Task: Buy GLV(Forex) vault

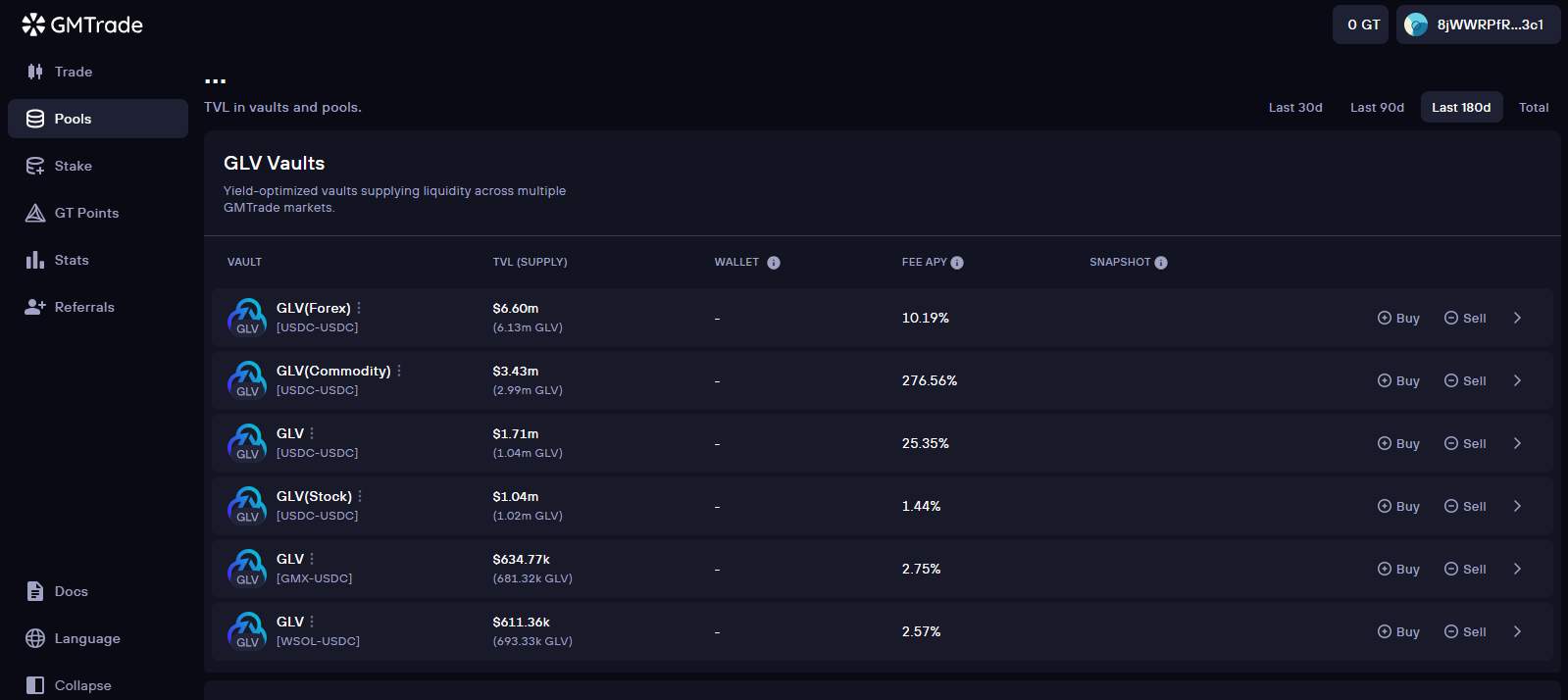Action: point(1398,318)
